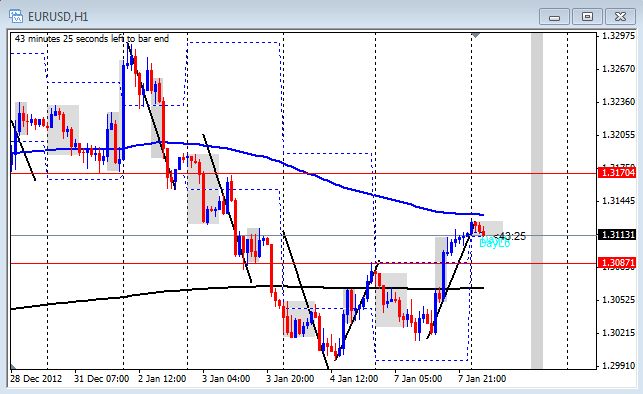The image size is (643, 394).
Task: Click the 3 Jan 04:00 time label
Action: pyautogui.click(x=226, y=378)
